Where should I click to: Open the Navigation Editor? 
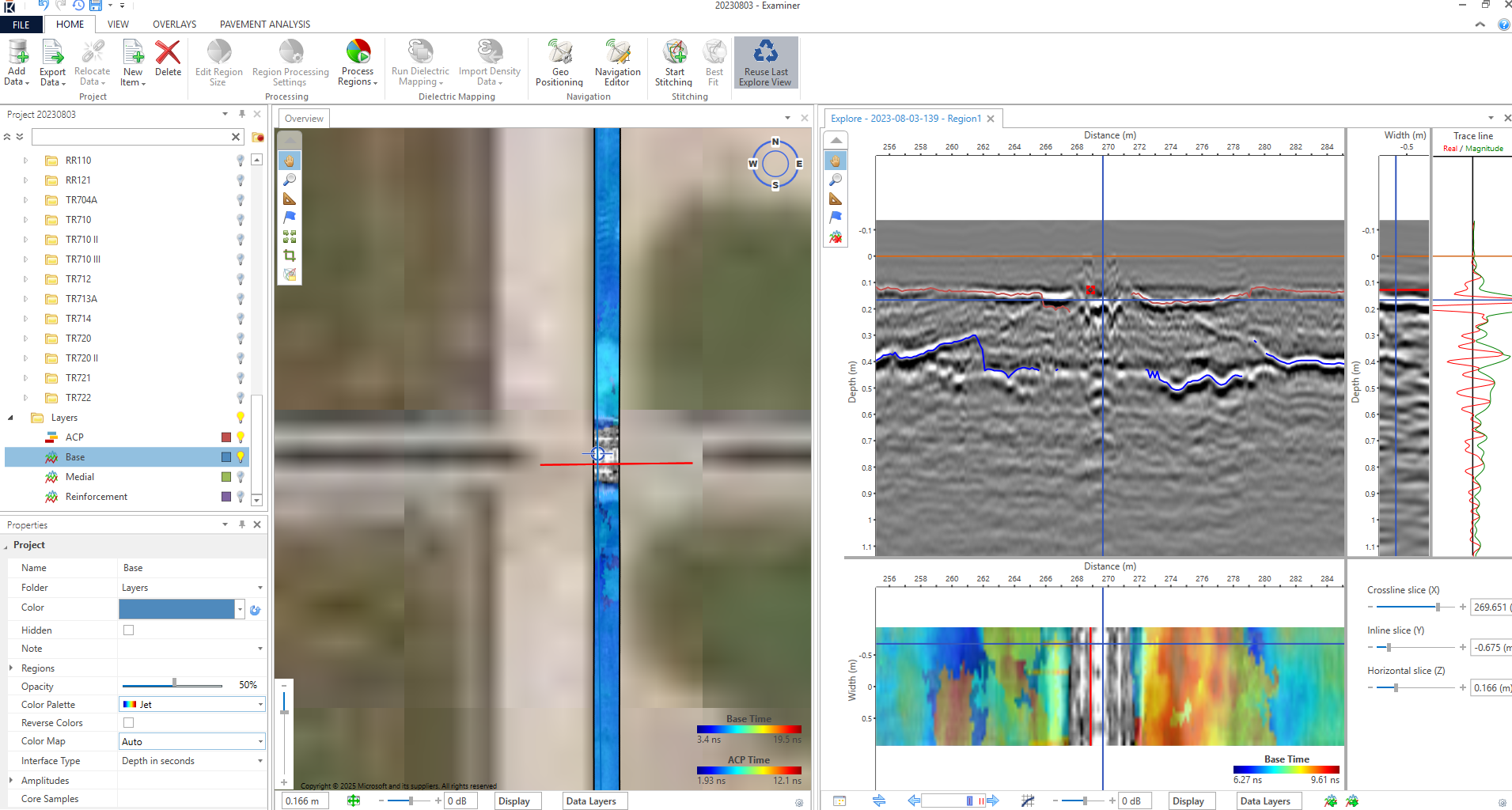(617, 62)
